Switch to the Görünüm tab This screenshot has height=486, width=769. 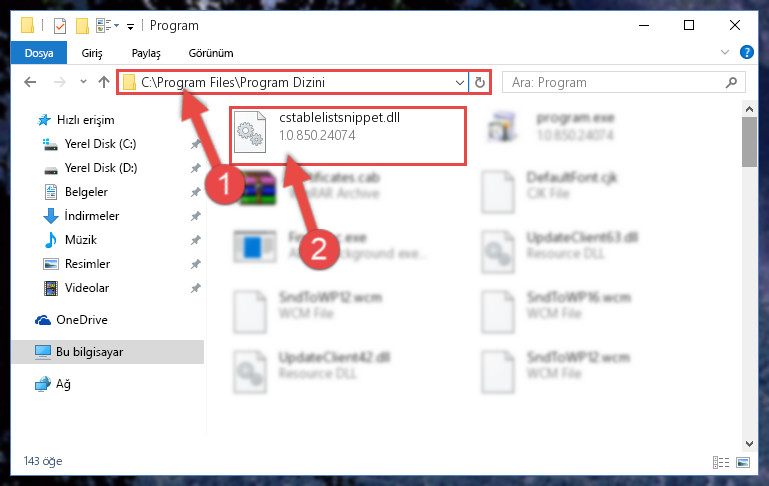pos(211,53)
